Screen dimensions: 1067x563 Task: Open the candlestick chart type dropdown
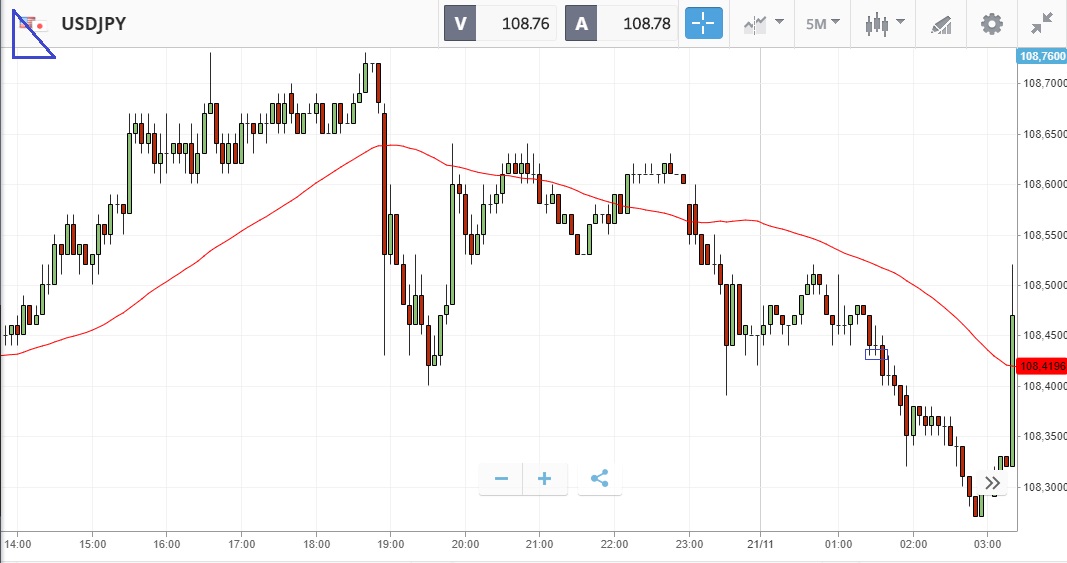click(884, 23)
